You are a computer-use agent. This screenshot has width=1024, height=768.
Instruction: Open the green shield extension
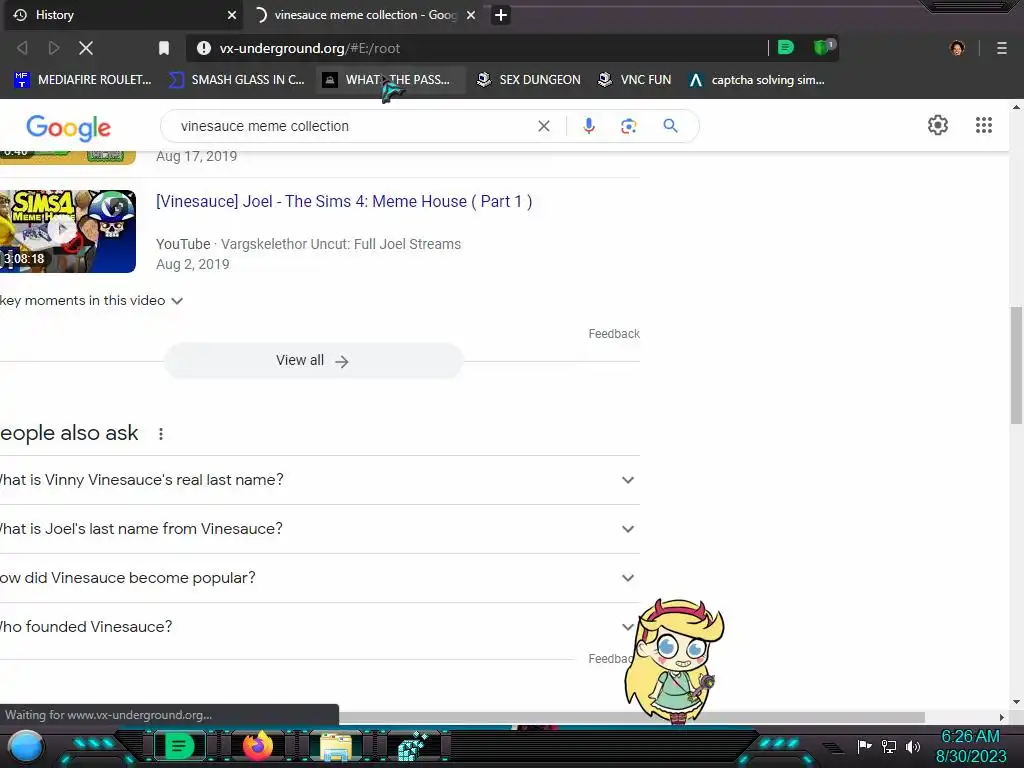pyautogui.click(x=823, y=48)
